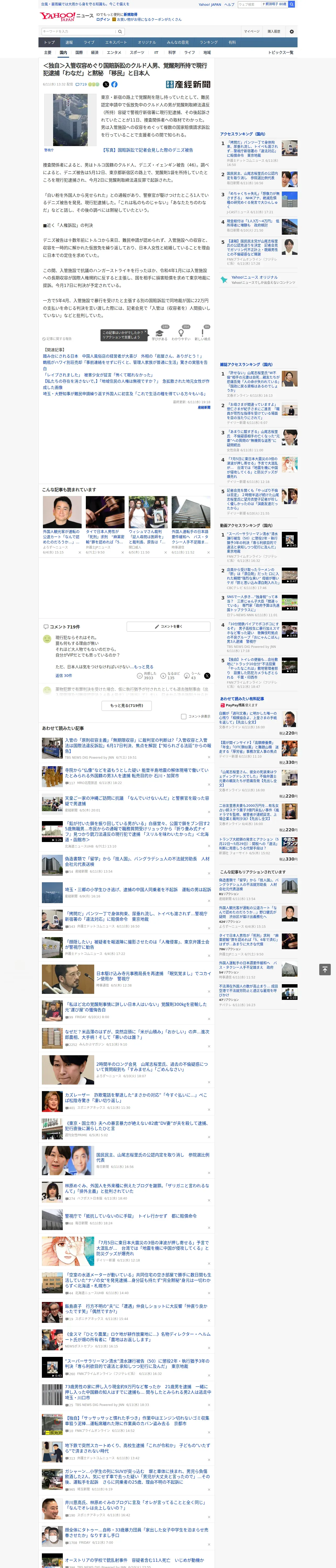
Task: Click the 産経新聞 publisher logo
Action: point(188,85)
